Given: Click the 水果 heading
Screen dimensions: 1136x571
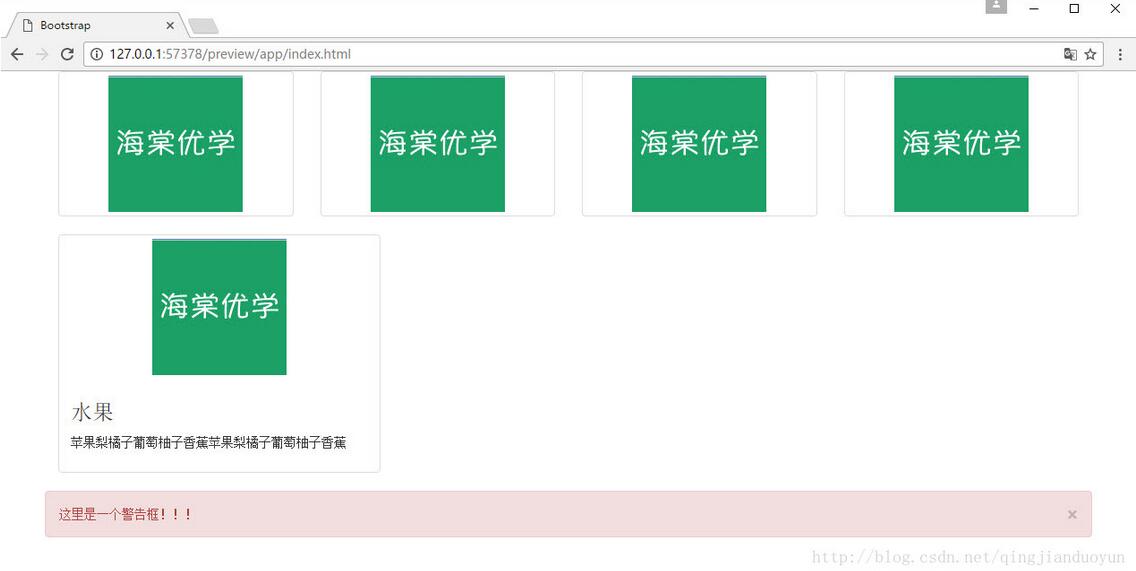Looking at the screenshot, I should pyautogui.click(x=92, y=412).
